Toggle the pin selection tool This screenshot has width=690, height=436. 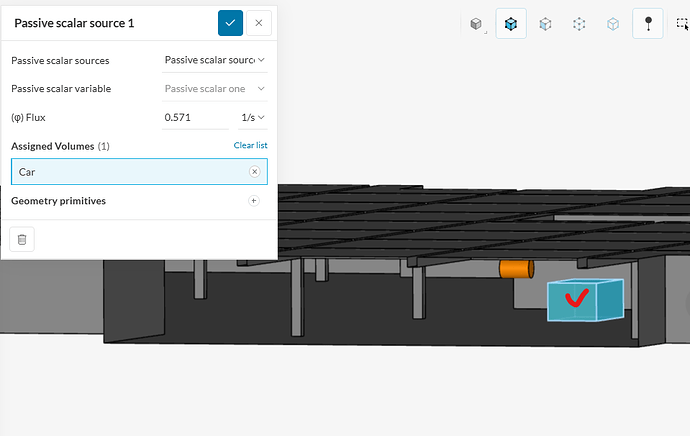pyautogui.click(x=648, y=23)
